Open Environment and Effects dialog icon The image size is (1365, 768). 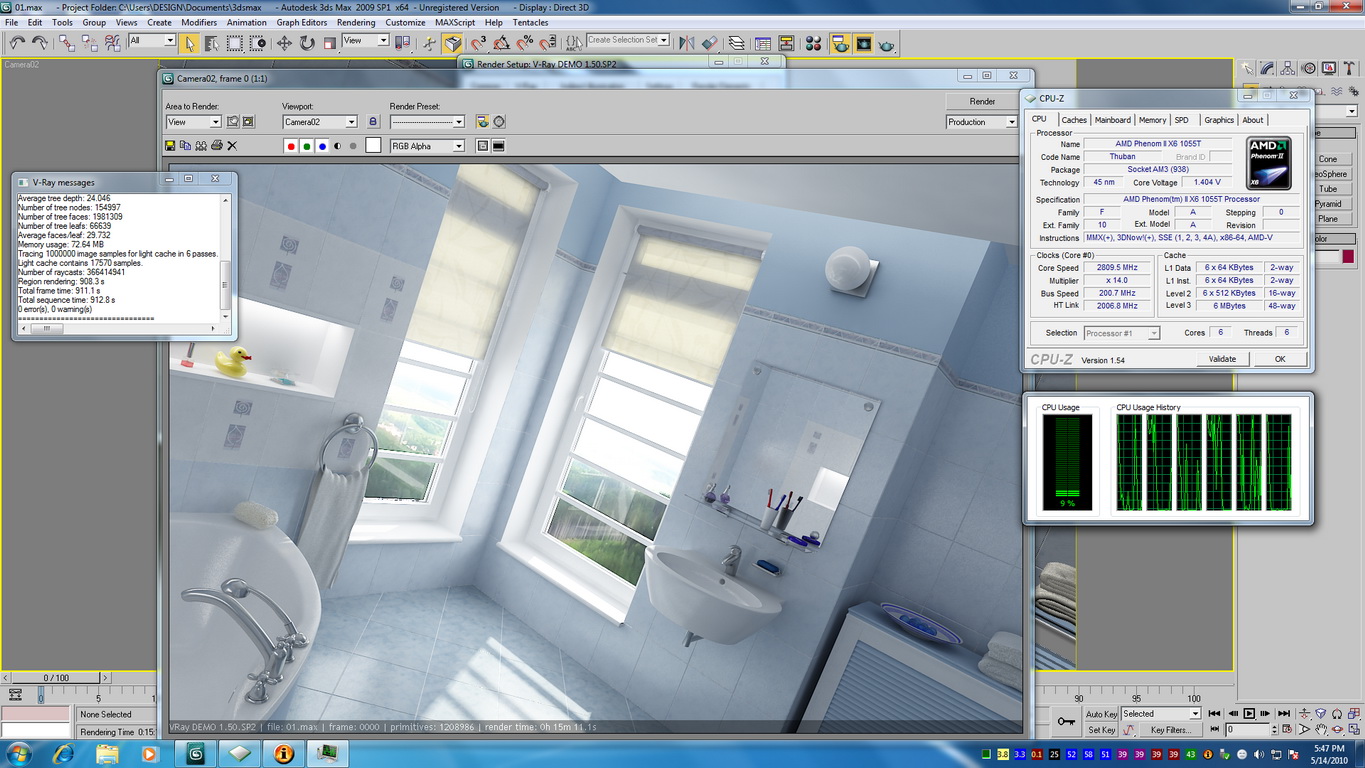(499, 122)
